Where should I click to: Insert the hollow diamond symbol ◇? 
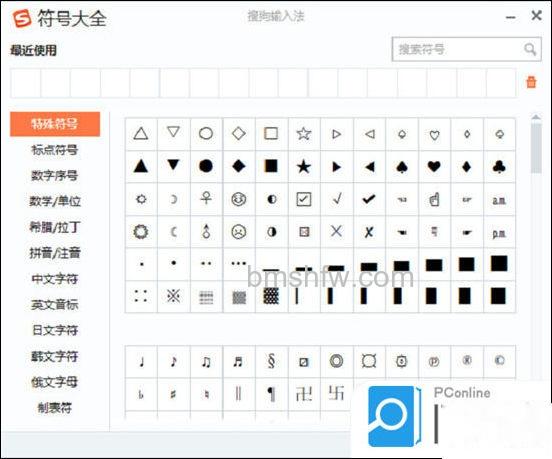click(x=239, y=134)
